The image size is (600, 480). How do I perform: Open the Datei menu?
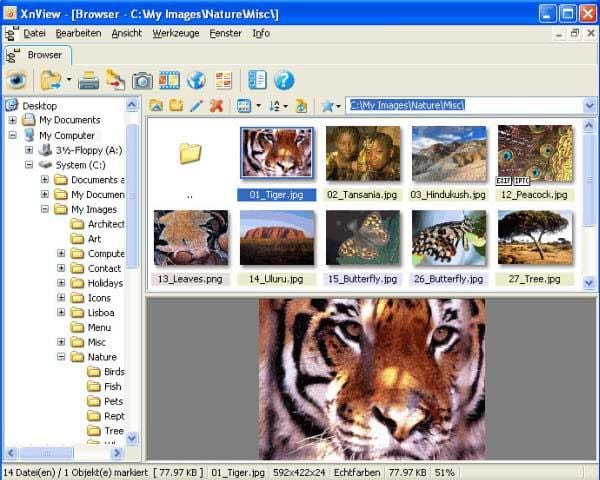pos(34,34)
